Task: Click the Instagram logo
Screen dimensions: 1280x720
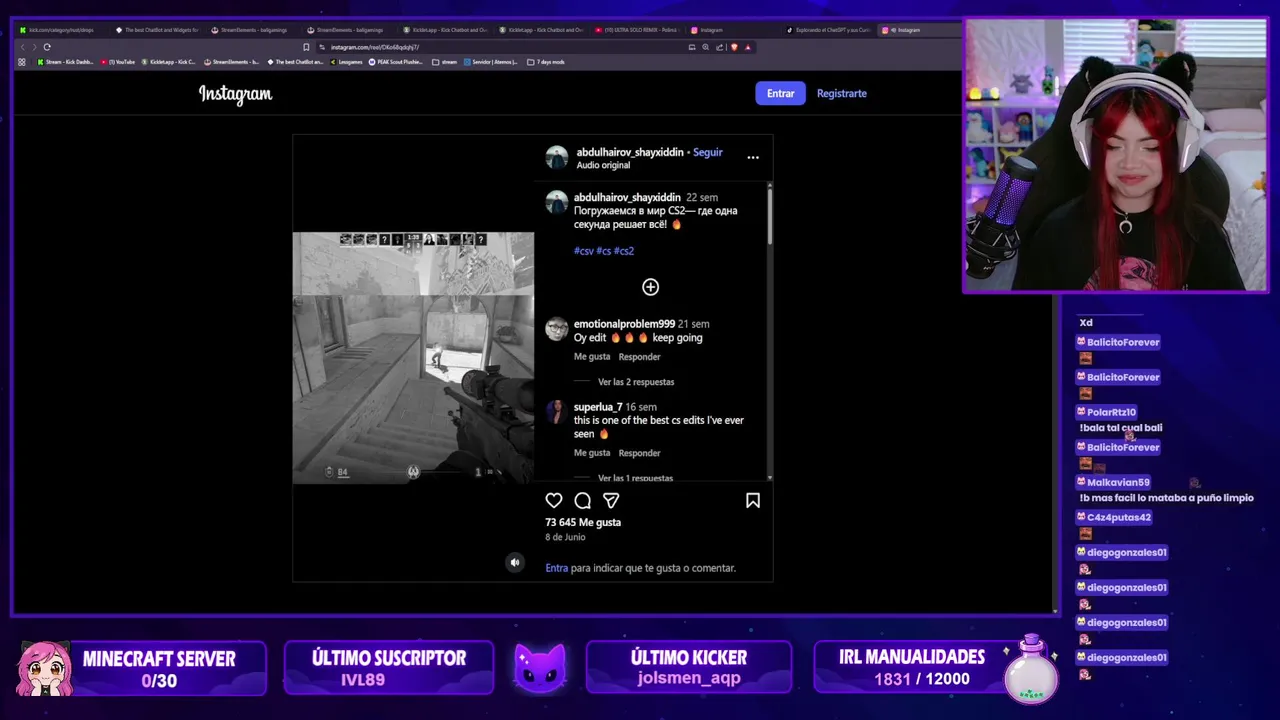Action: coord(235,94)
